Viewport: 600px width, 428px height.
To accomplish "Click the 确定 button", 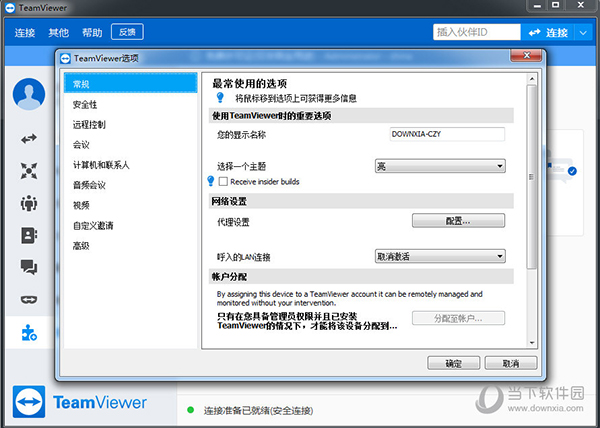I will [453, 363].
